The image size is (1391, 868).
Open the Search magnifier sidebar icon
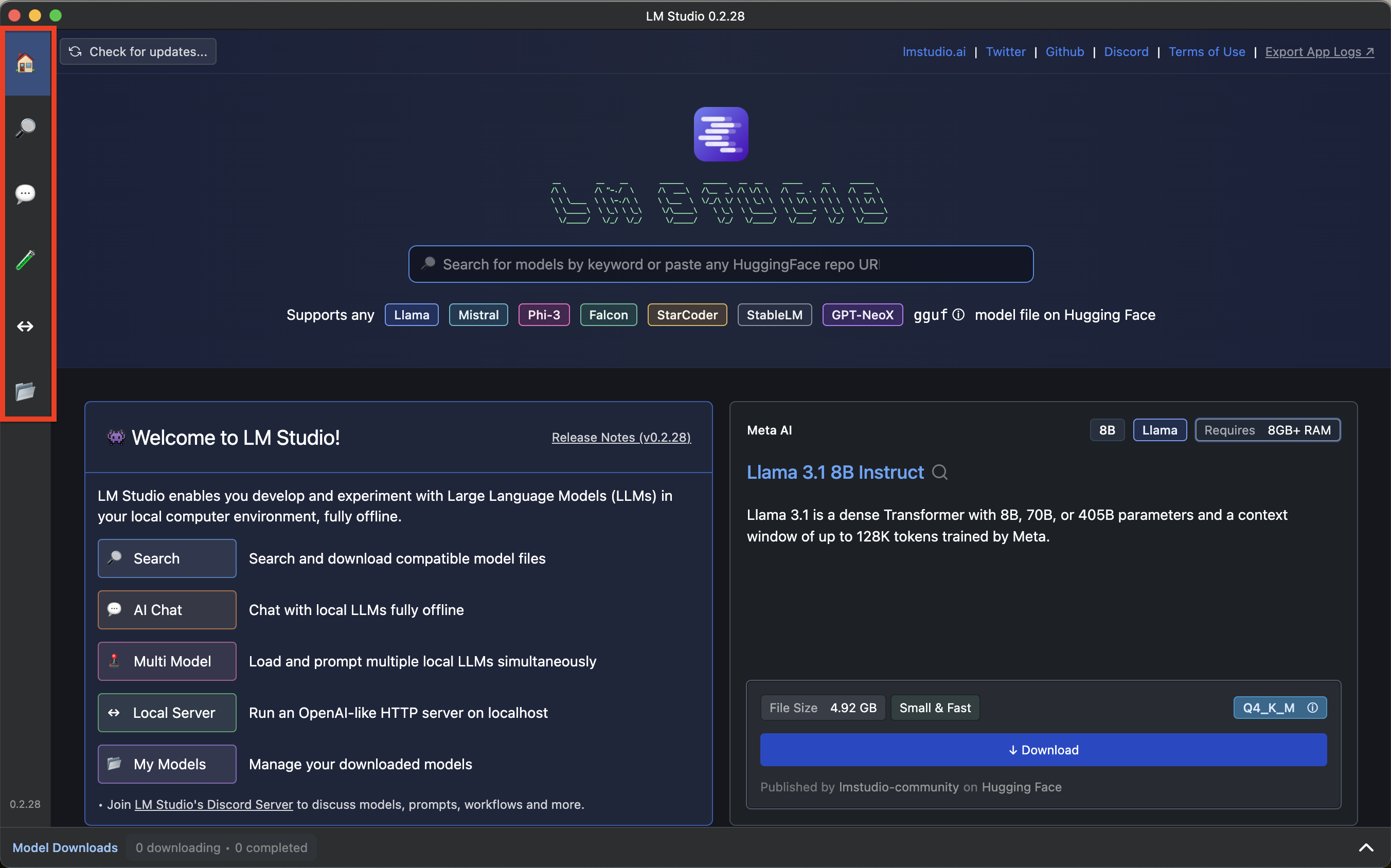[x=25, y=128]
